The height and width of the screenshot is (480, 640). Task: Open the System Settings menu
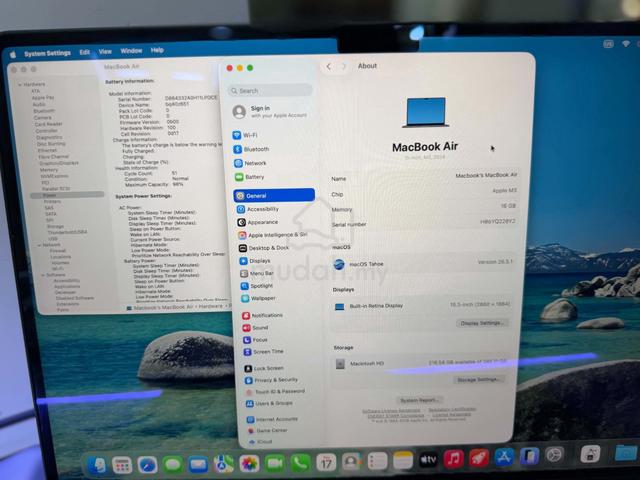[47, 53]
